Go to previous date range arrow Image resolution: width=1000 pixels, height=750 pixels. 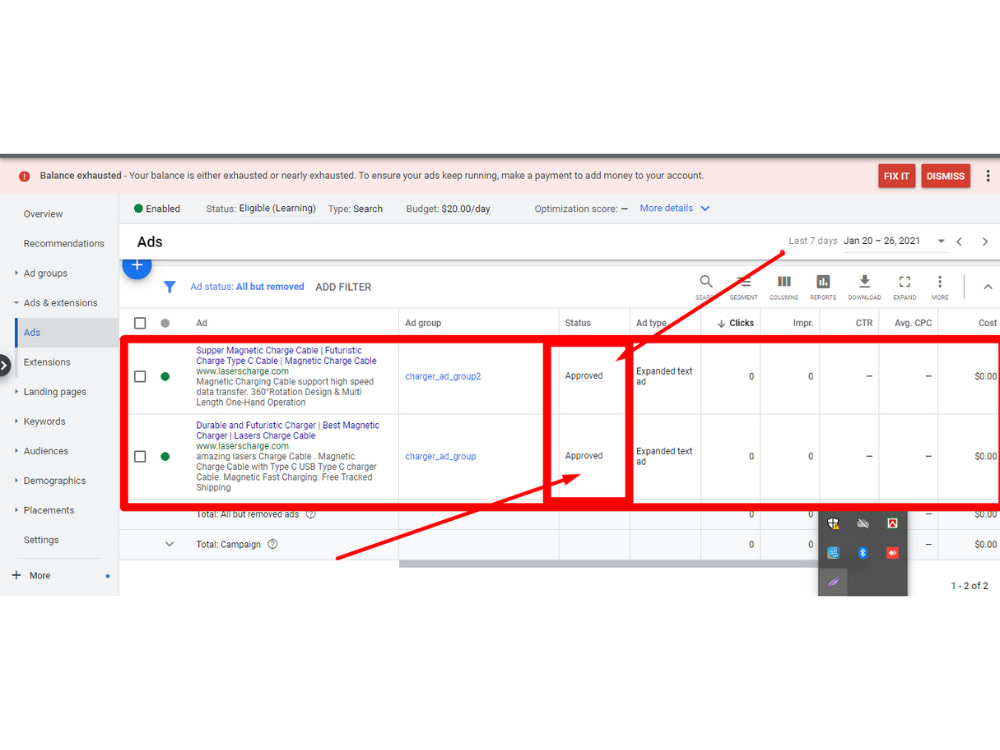click(x=959, y=242)
